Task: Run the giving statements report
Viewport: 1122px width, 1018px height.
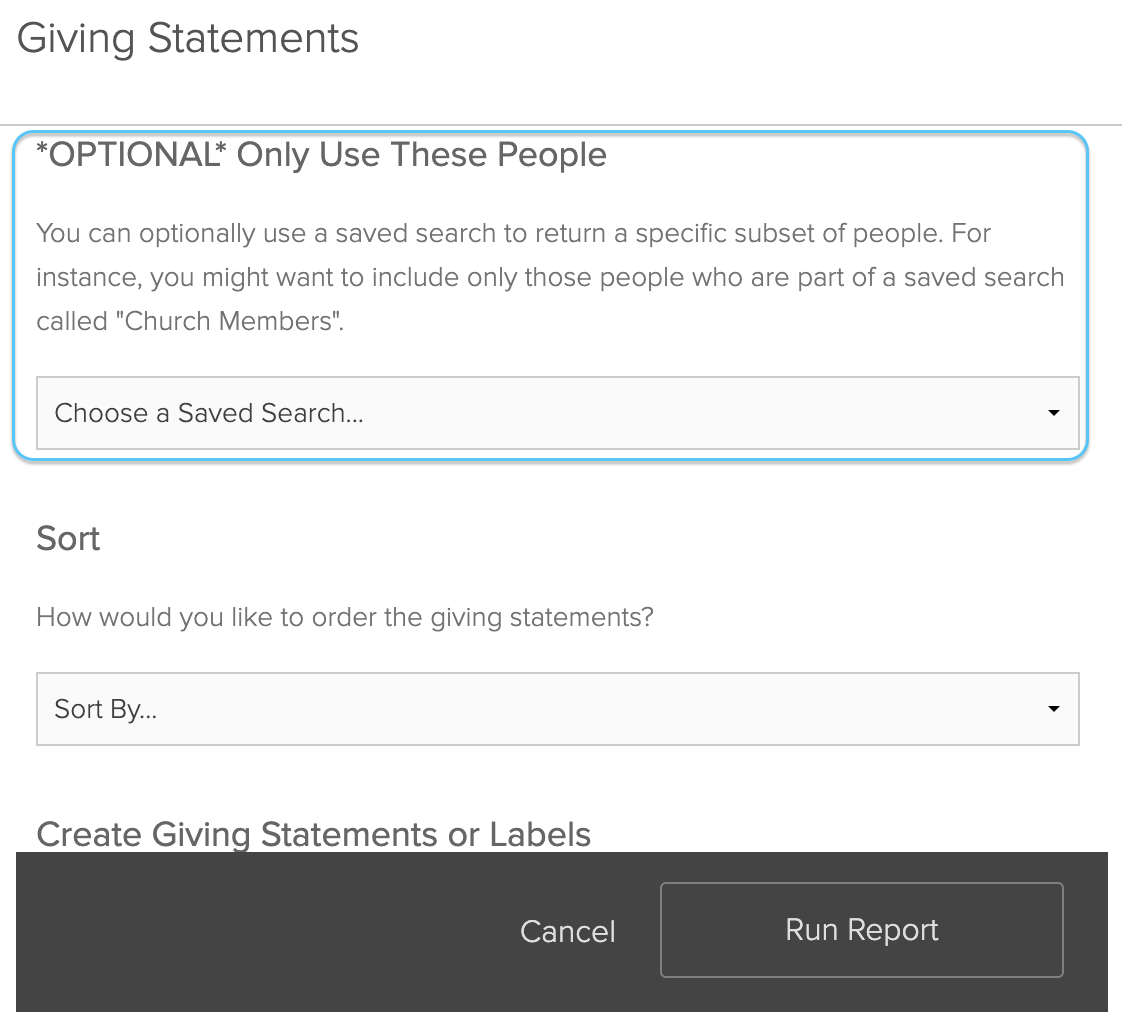Action: point(861,929)
